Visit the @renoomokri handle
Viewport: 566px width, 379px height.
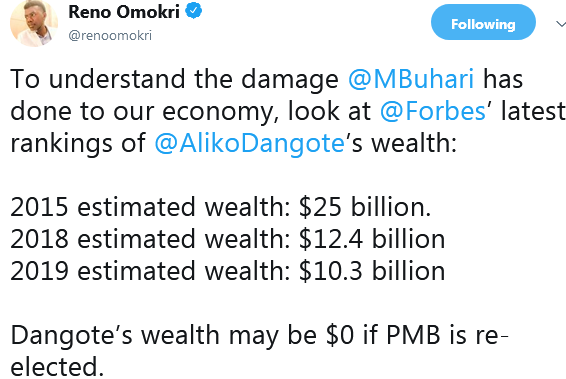point(110,36)
